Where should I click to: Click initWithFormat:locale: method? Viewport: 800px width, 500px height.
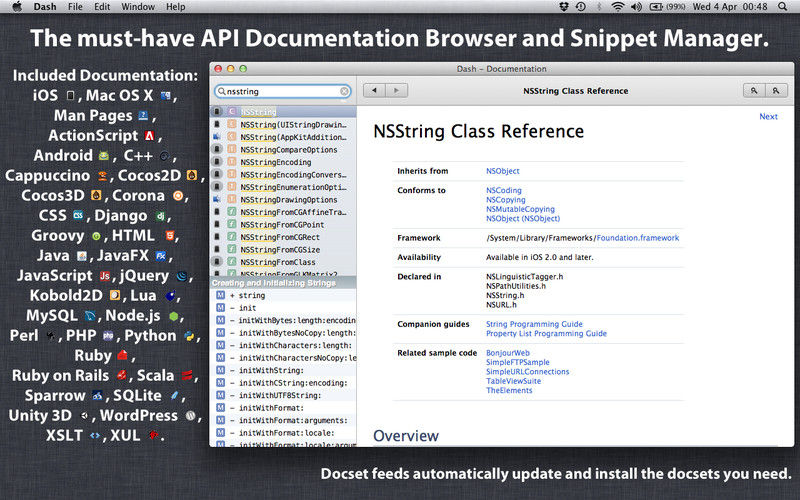coord(283,433)
